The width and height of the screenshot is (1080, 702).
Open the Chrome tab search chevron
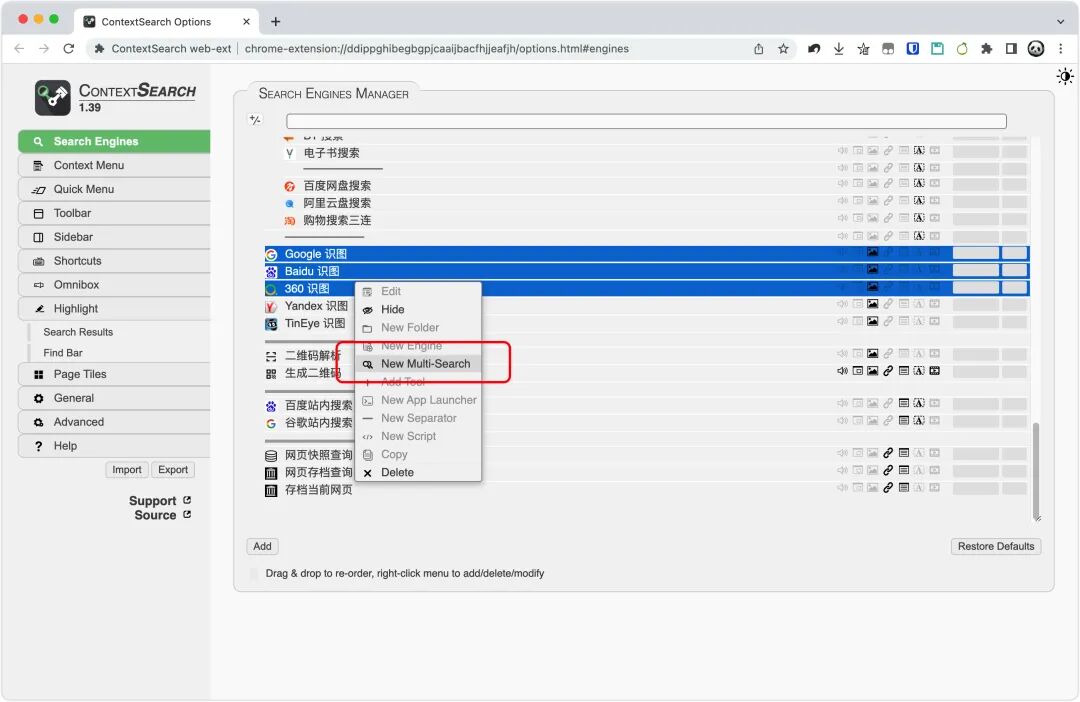[x=1060, y=21]
